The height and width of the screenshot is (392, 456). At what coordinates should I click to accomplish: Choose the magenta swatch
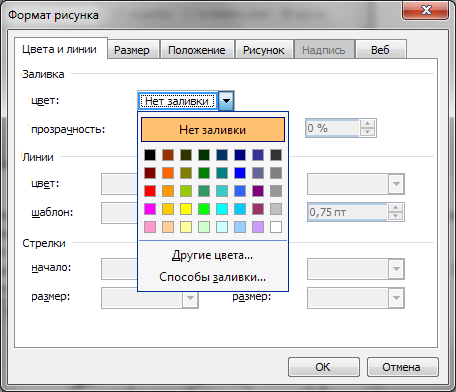coord(150,209)
